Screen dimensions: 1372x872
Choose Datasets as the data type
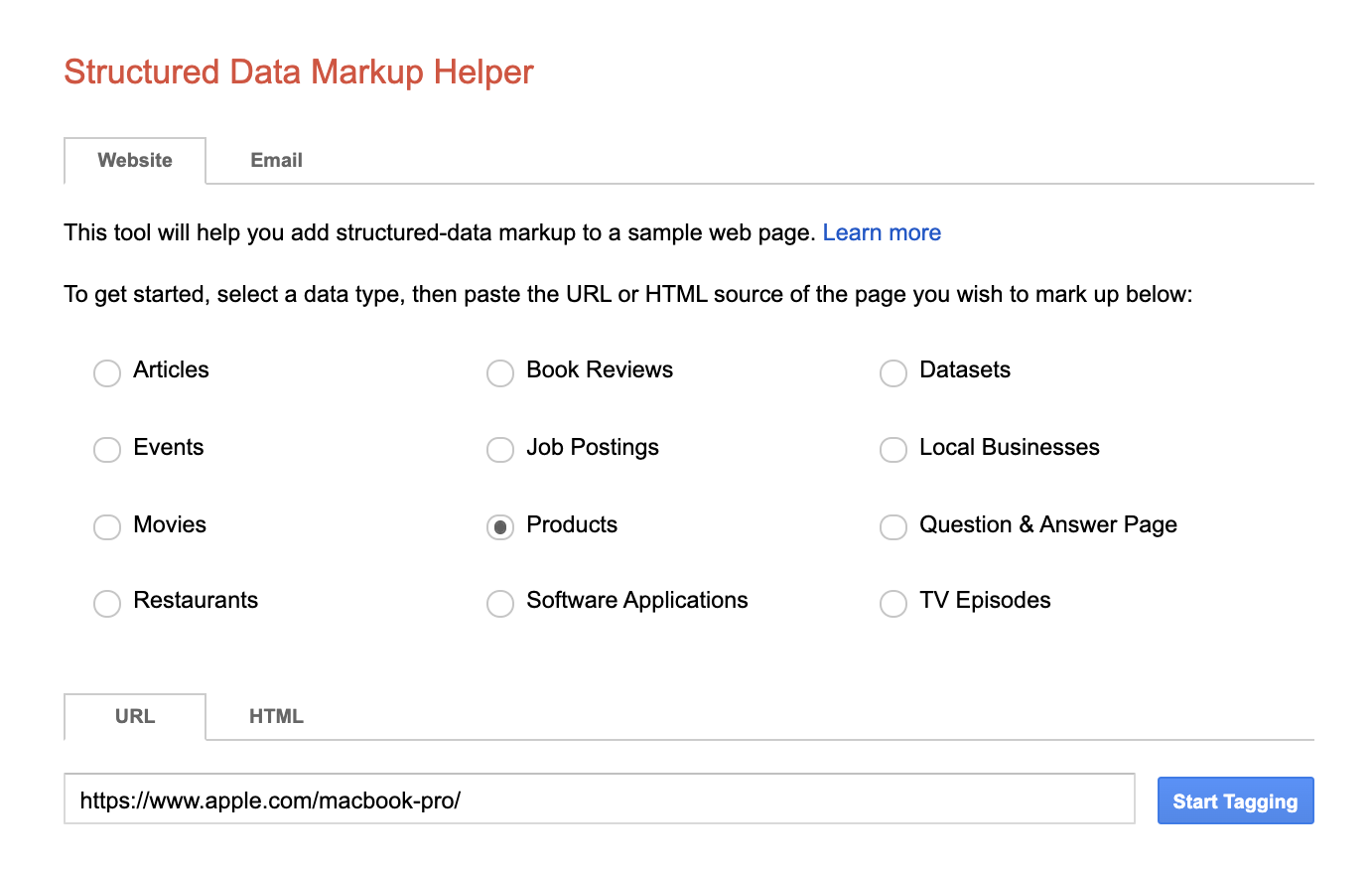click(x=893, y=373)
